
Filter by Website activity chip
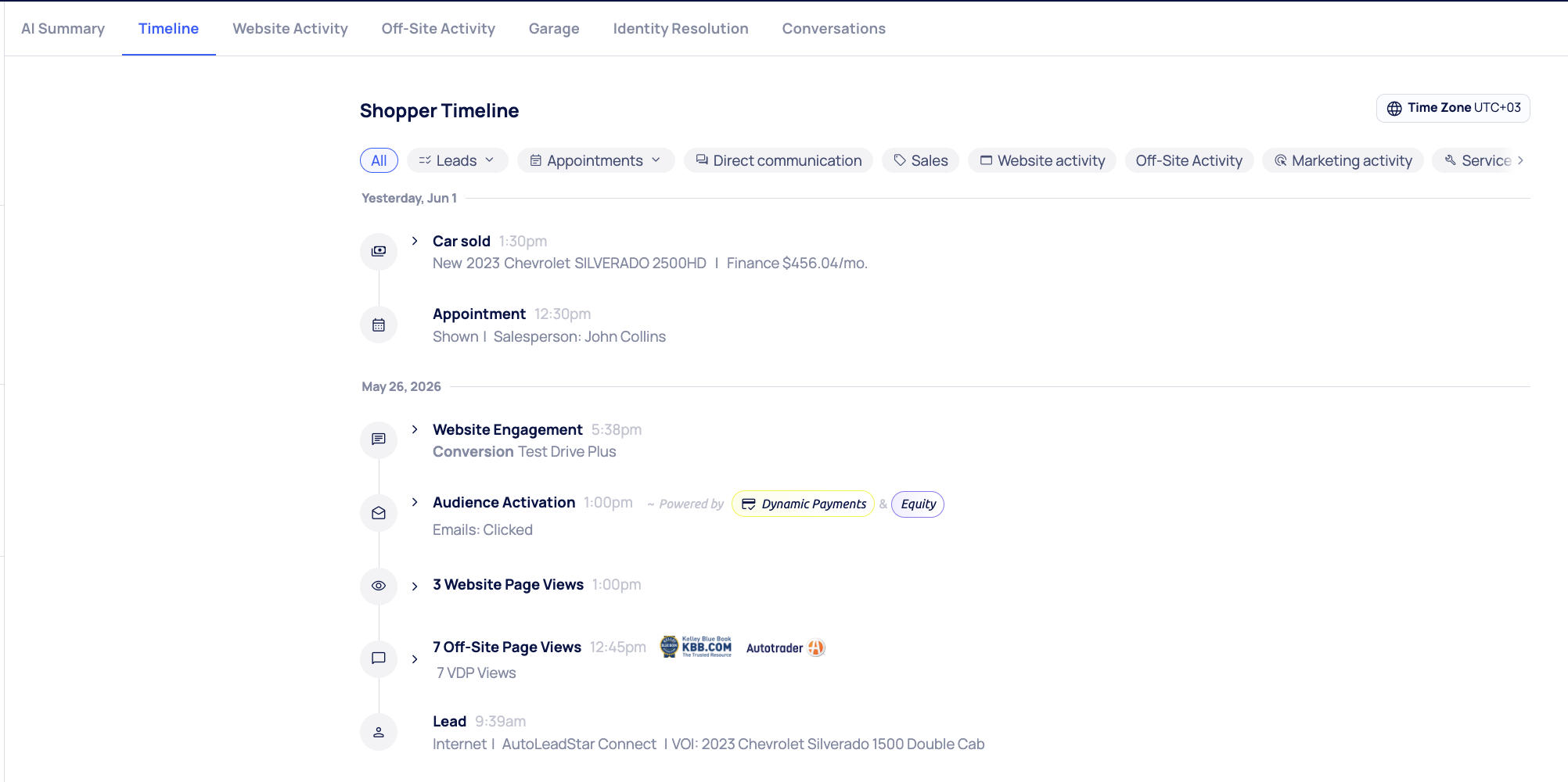pyautogui.click(x=1042, y=160)
